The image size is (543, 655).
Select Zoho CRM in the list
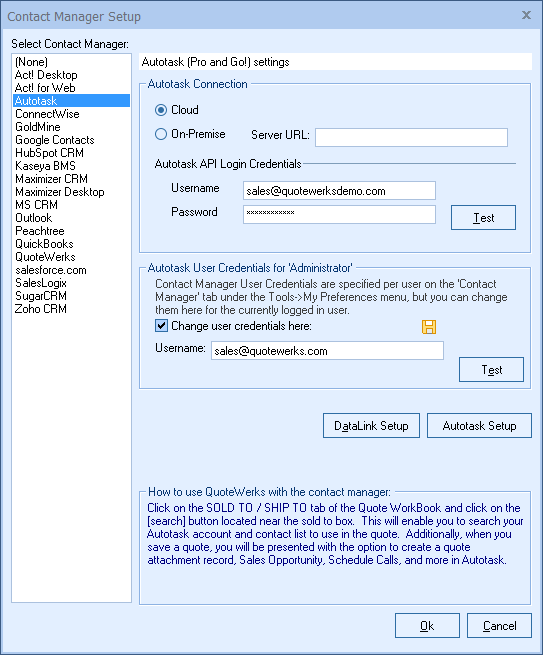pyautogui.click(x=71, y=309)
